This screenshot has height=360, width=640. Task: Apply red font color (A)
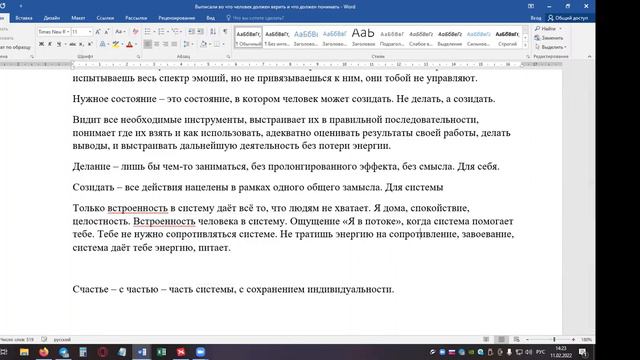click(129, 44)
